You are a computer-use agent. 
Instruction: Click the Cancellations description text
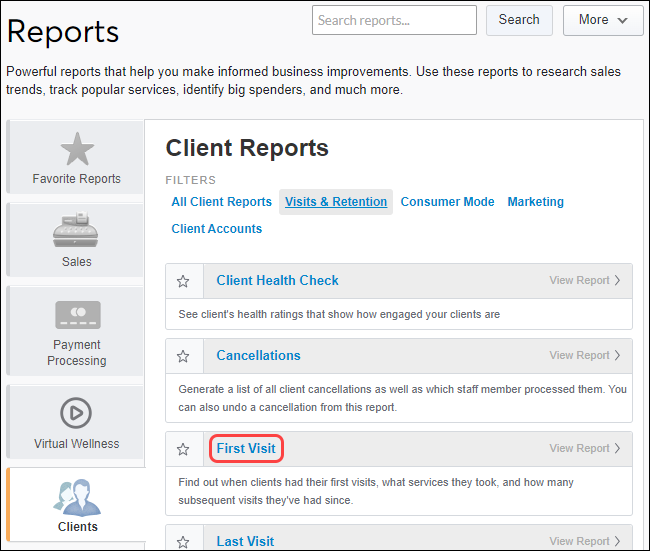coord(402,398)
